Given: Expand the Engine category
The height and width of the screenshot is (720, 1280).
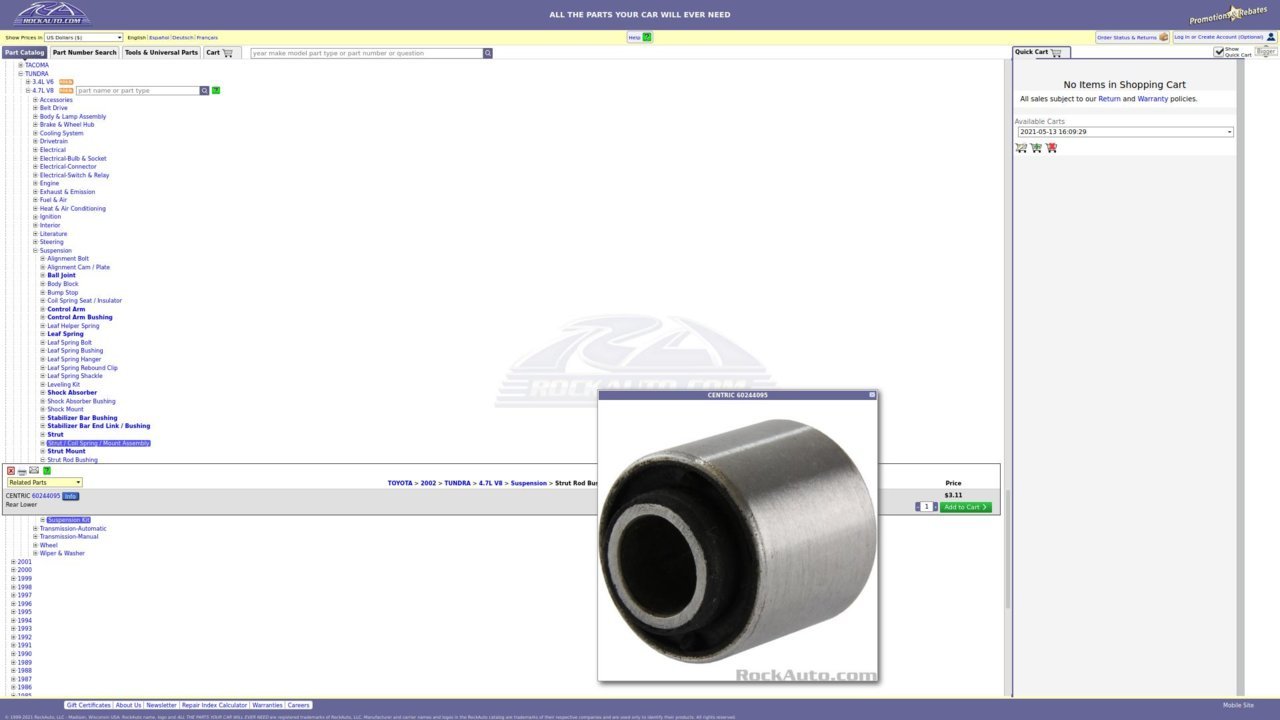Looking at the screenshot, I should point(35,183).
